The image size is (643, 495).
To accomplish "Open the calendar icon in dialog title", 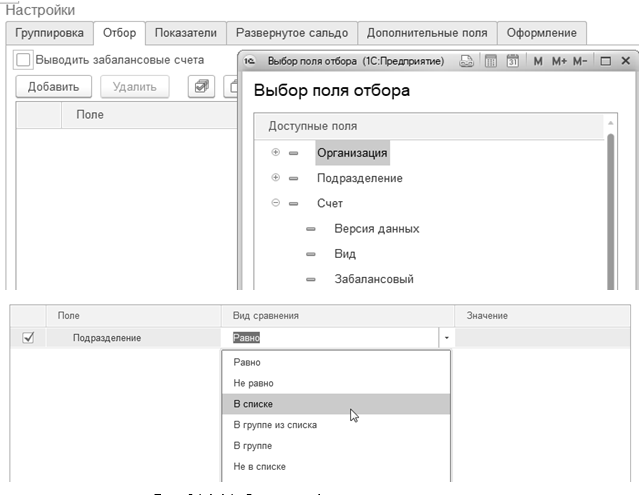I will (513, 61).
